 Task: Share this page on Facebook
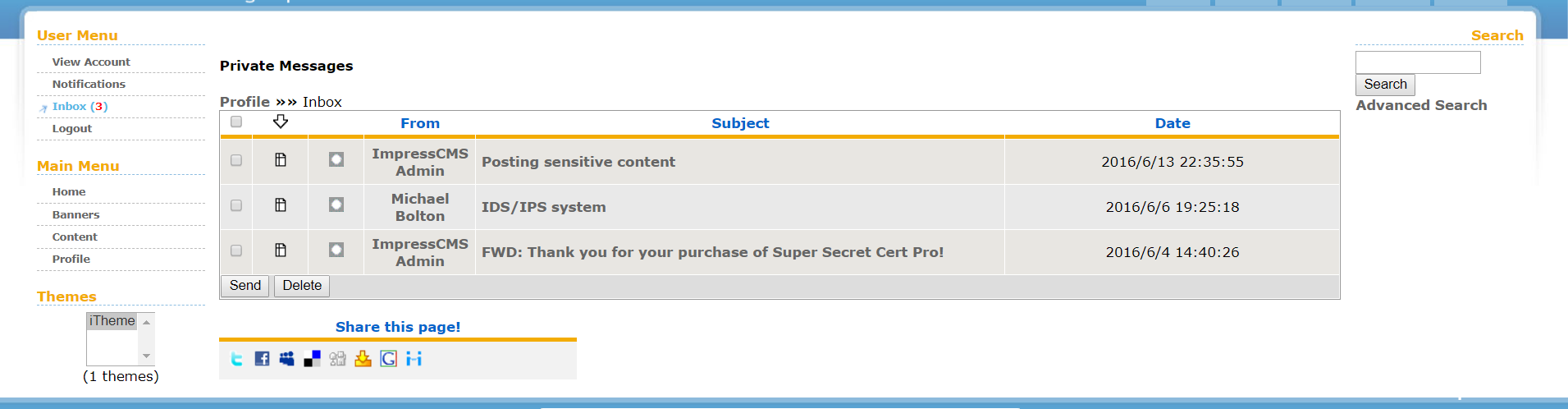coord(262,359)
